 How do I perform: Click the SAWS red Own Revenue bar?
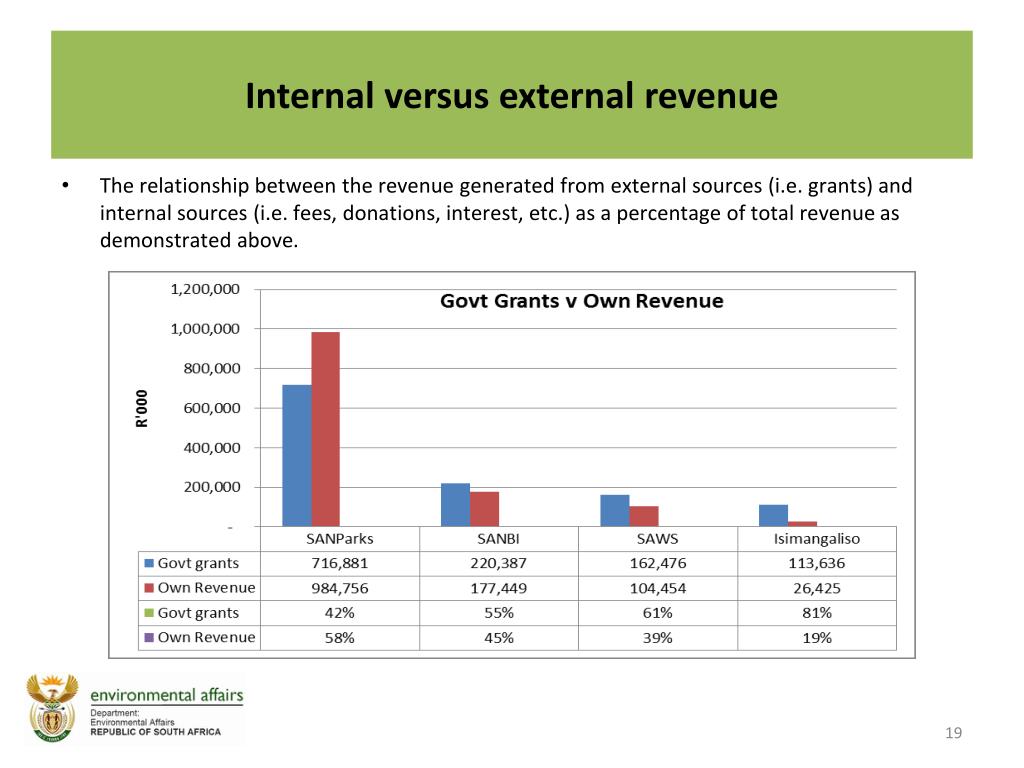[644, 516]
